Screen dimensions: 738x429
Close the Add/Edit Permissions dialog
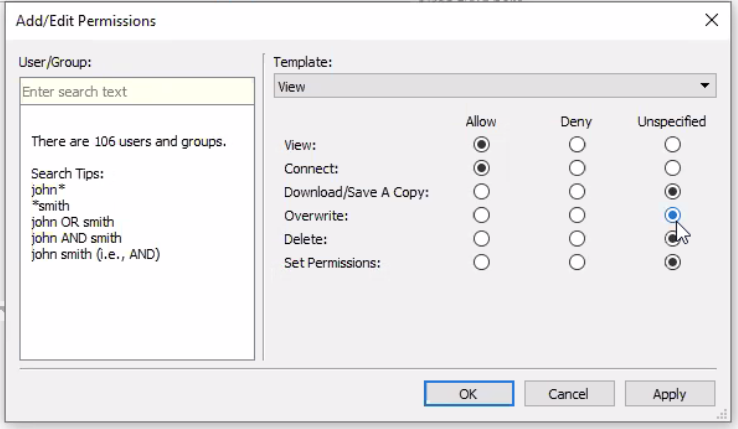(x=712, y=20)
